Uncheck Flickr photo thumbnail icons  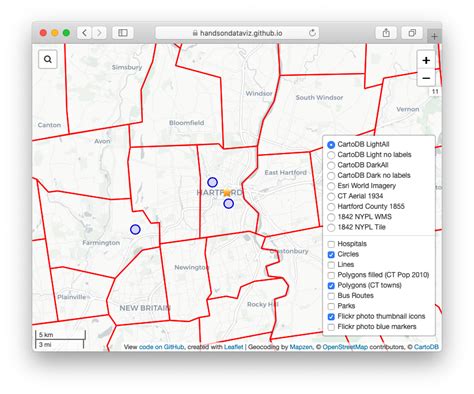click(x=376, y=316)
